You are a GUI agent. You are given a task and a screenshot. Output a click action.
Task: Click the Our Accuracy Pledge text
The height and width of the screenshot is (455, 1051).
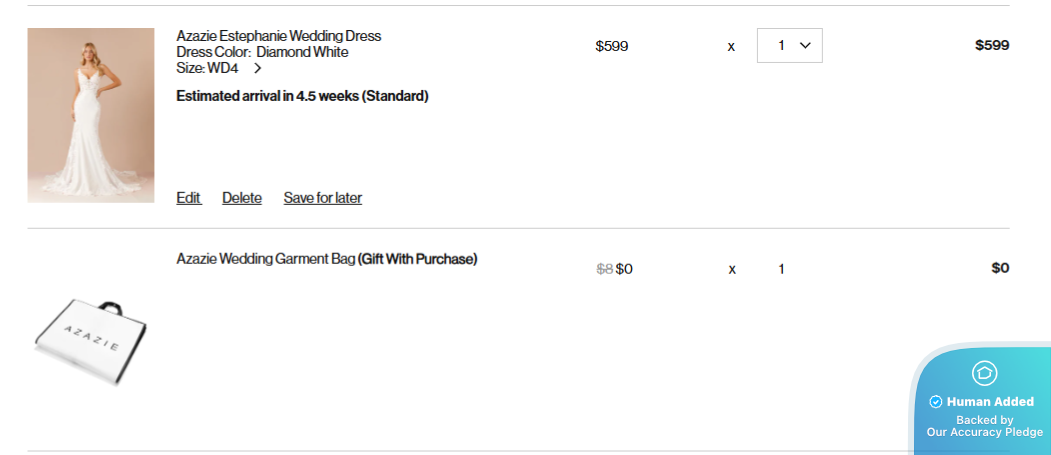(984, 432)
